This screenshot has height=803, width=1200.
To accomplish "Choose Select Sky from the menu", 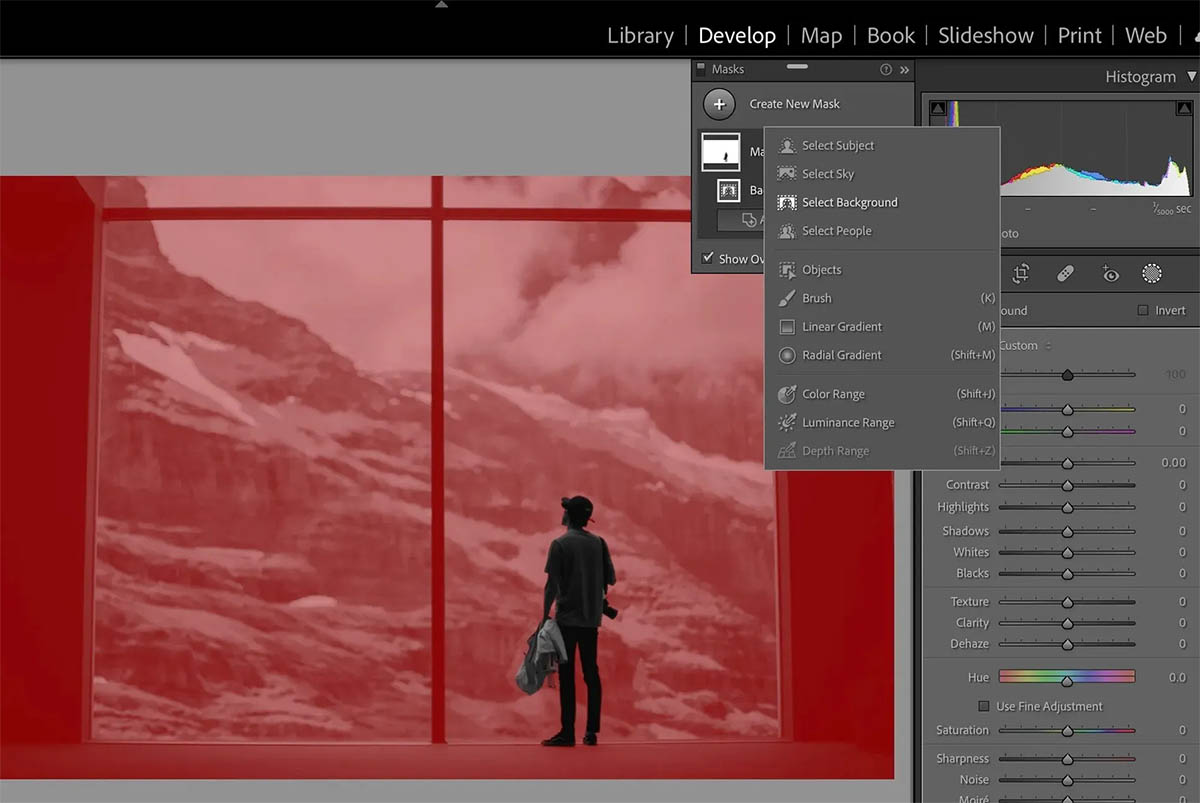I will pos(828,174).
